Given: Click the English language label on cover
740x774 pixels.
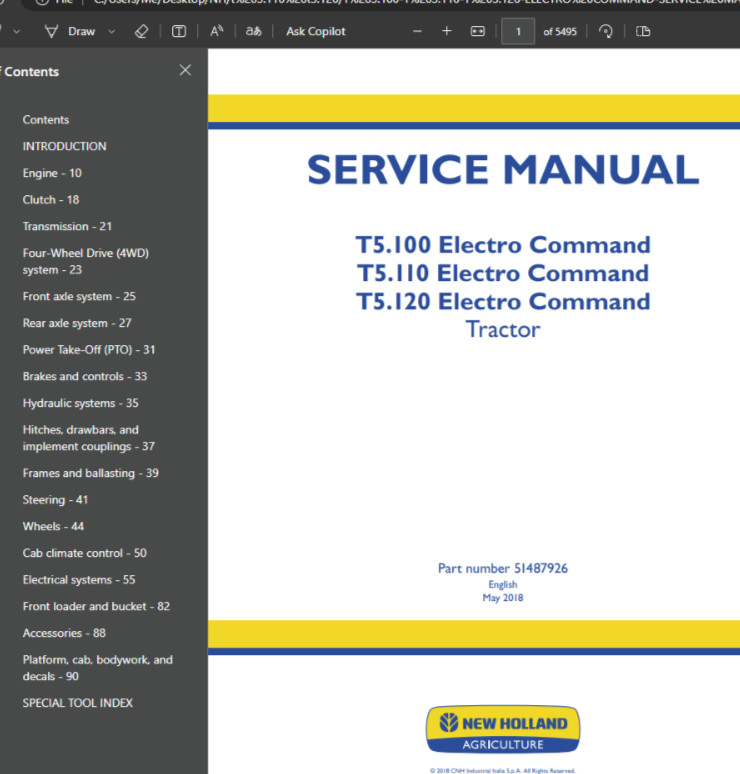Looking at the screenshot, I should point(503,584).
